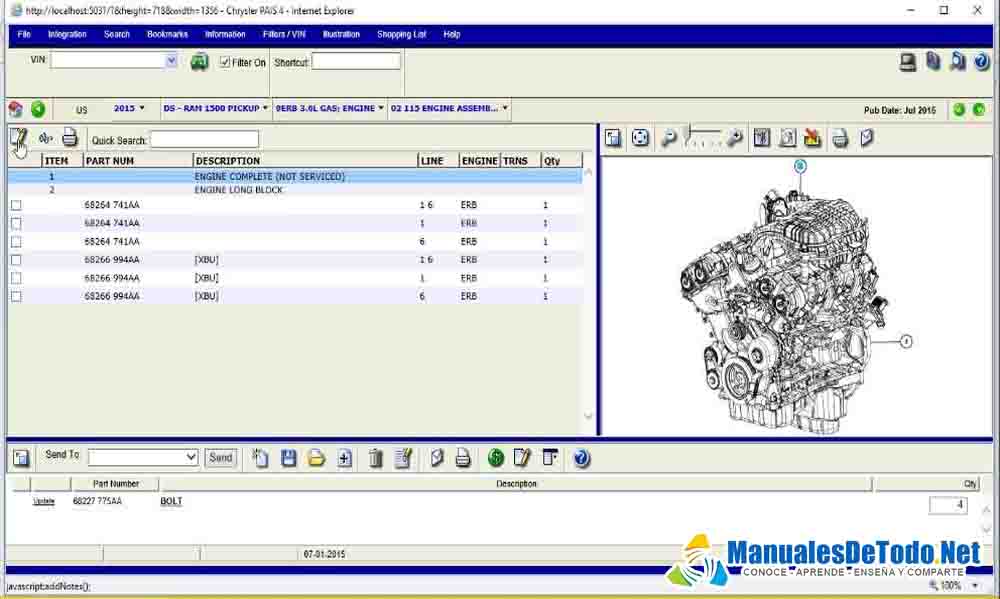Click the Send button
1000x599 pixels.
pos(221,457)
